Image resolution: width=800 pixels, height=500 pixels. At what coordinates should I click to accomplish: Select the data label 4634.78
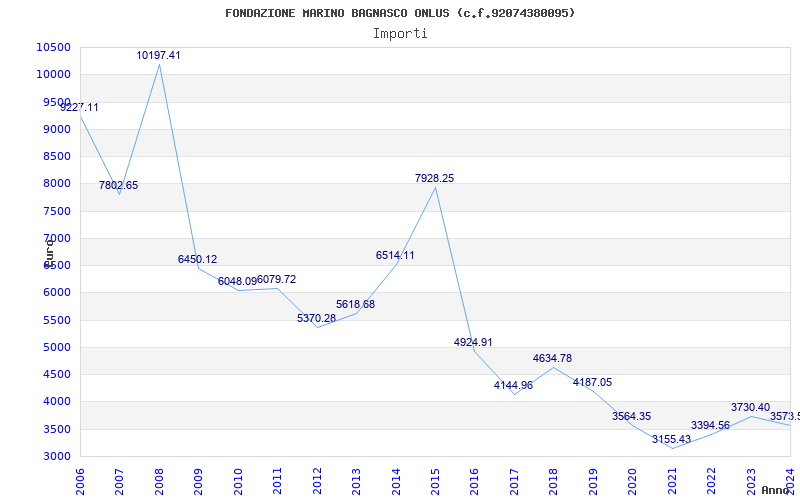pyautogui.click(x=553, y=359)
